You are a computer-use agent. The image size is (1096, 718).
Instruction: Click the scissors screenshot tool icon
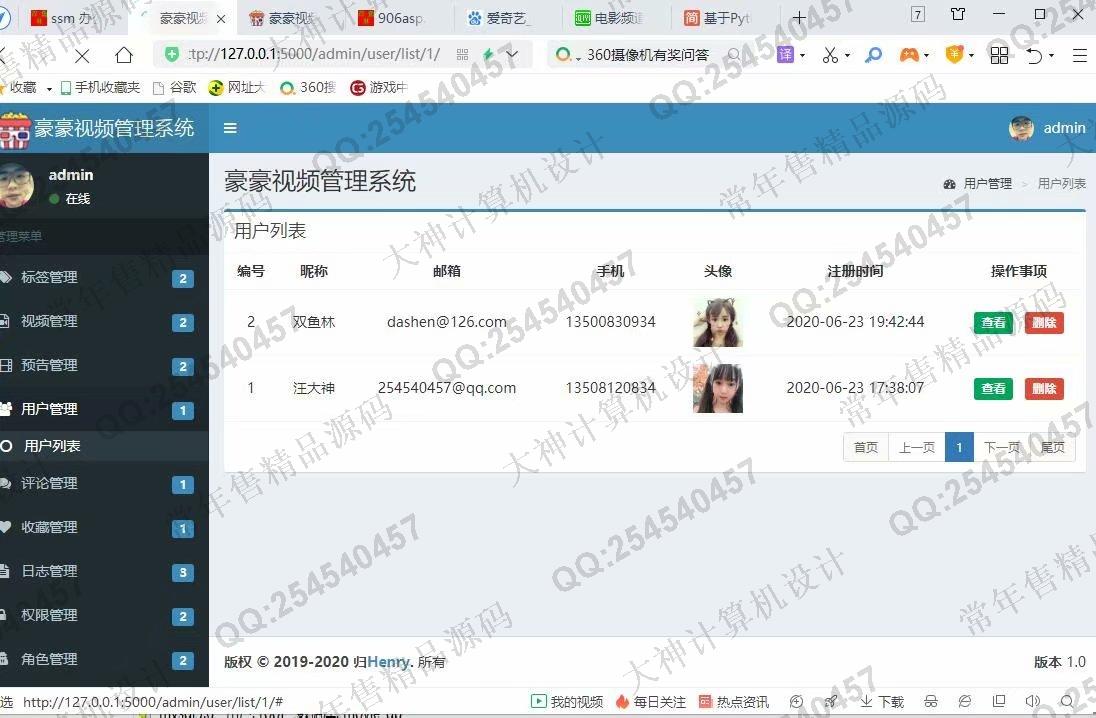click(x=830, y=55)
